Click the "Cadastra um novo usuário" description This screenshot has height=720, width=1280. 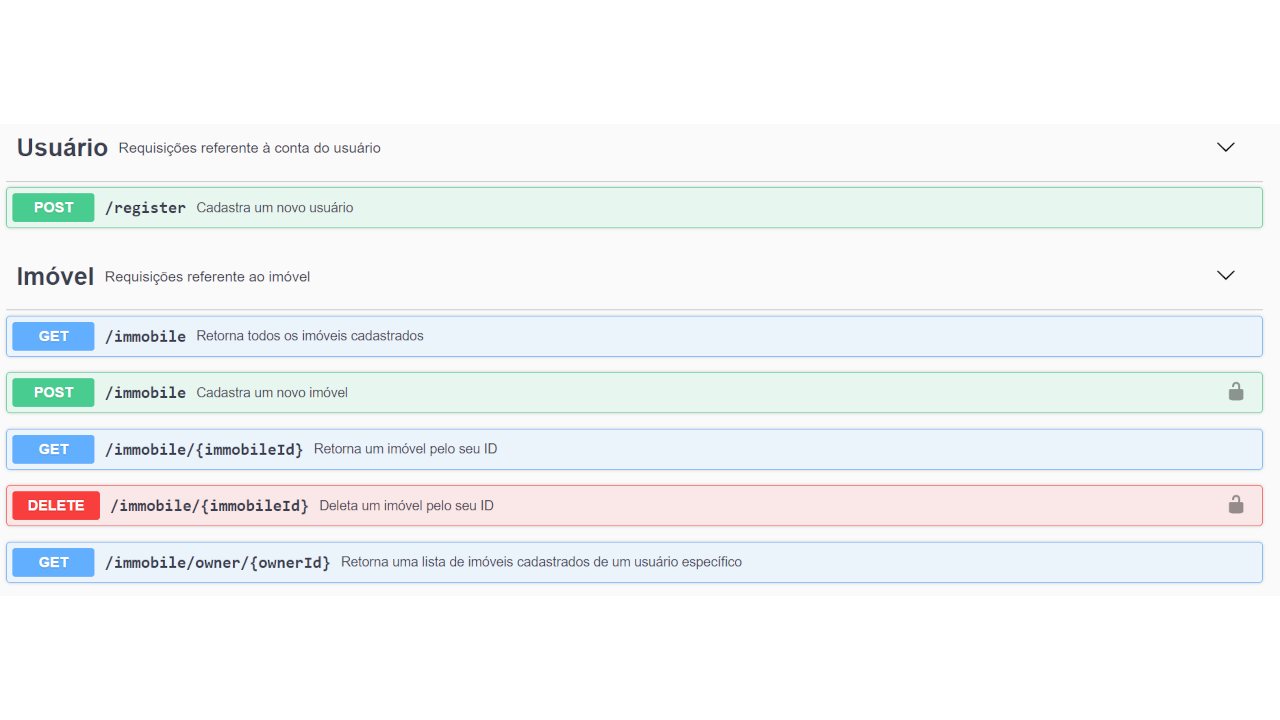point(275,208)
